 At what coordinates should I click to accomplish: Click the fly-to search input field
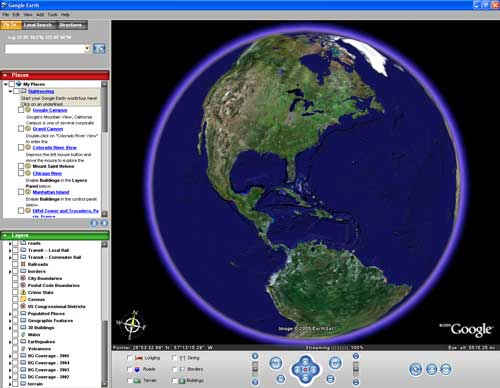45,49
